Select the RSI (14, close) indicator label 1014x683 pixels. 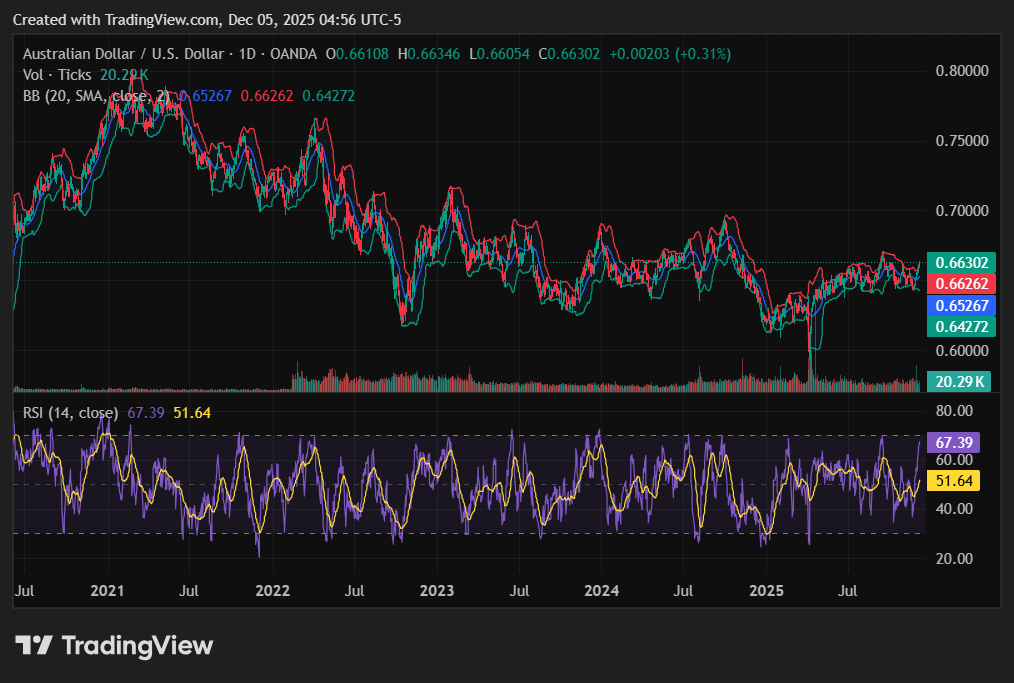click(70, 413)
